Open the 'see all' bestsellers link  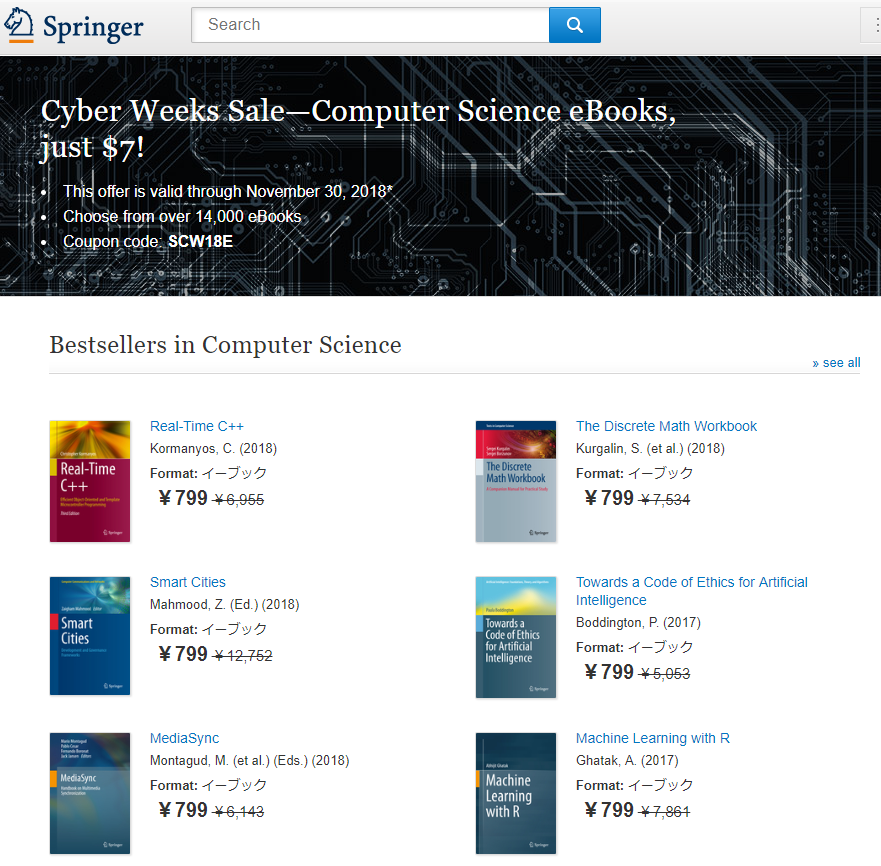click(x=836, y=363)
